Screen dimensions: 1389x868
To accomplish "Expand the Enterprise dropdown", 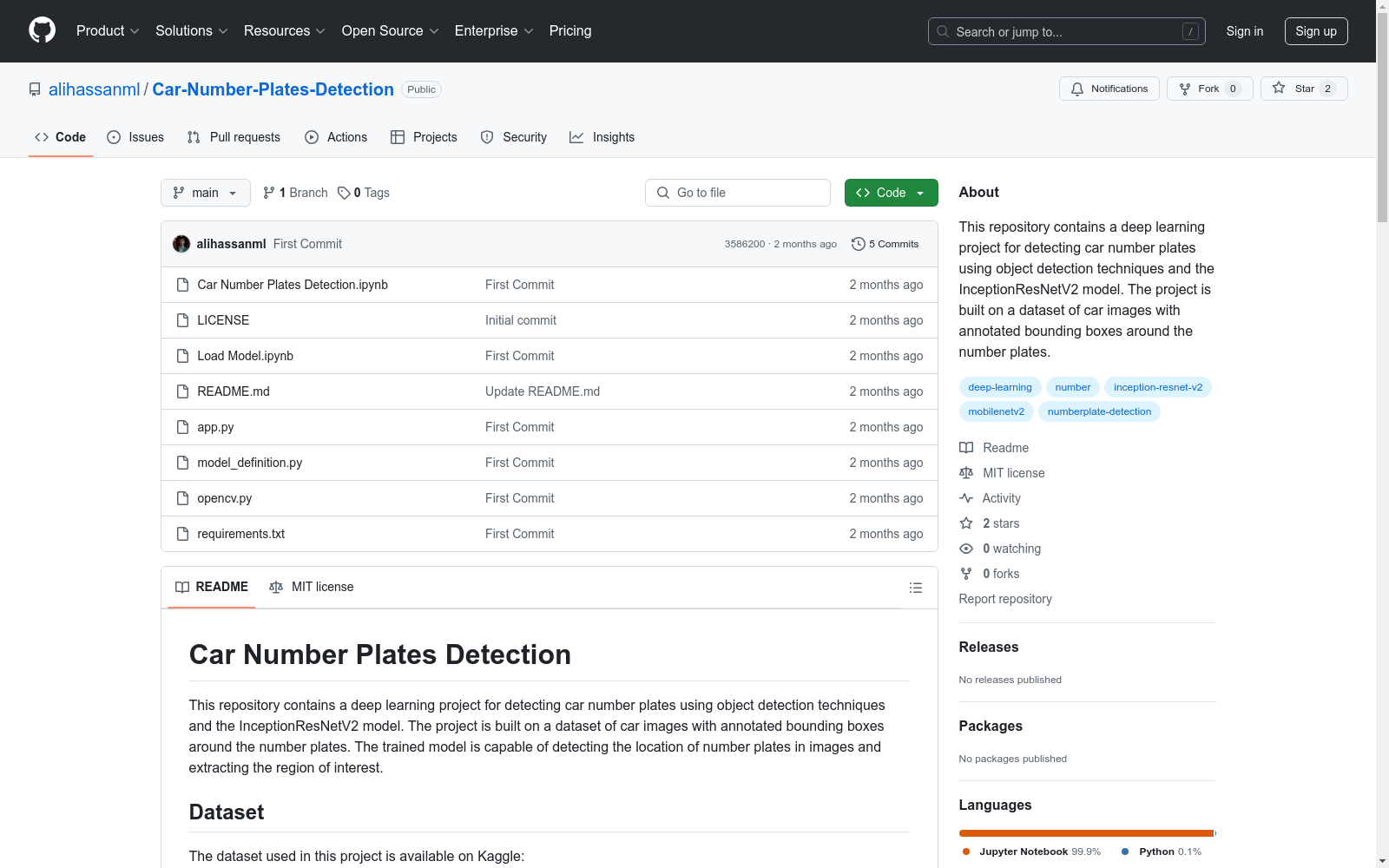I will click(x=494, y=30).
